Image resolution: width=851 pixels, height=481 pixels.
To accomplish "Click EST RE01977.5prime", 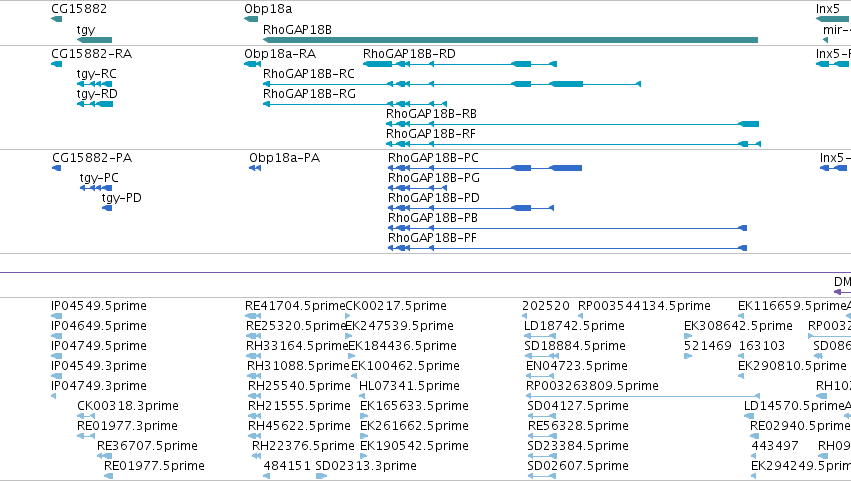I will (154, 467).
